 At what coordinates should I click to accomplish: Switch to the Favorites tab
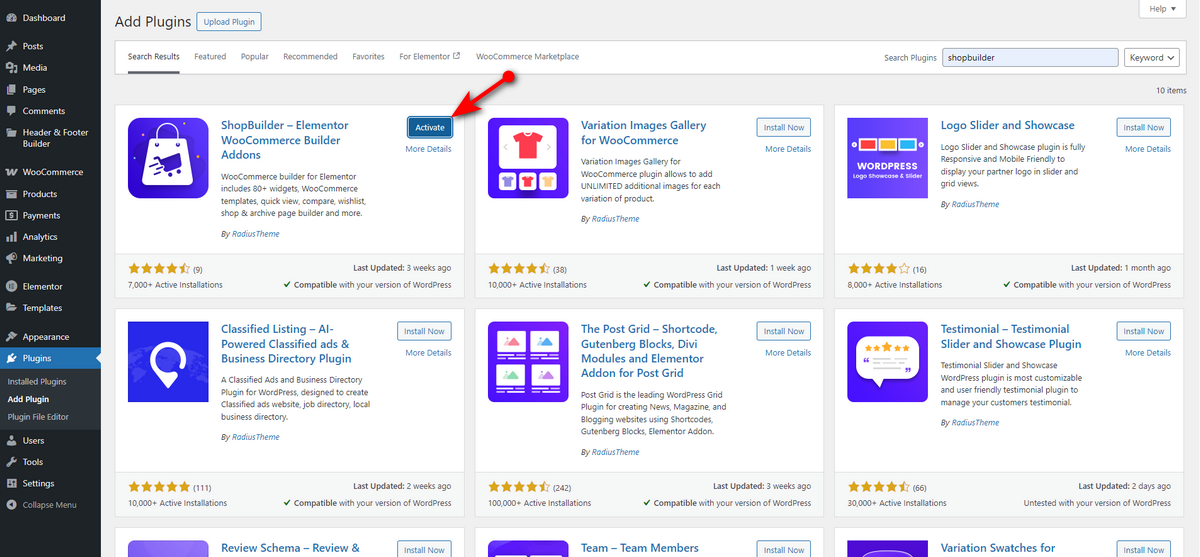pos(368,57)
